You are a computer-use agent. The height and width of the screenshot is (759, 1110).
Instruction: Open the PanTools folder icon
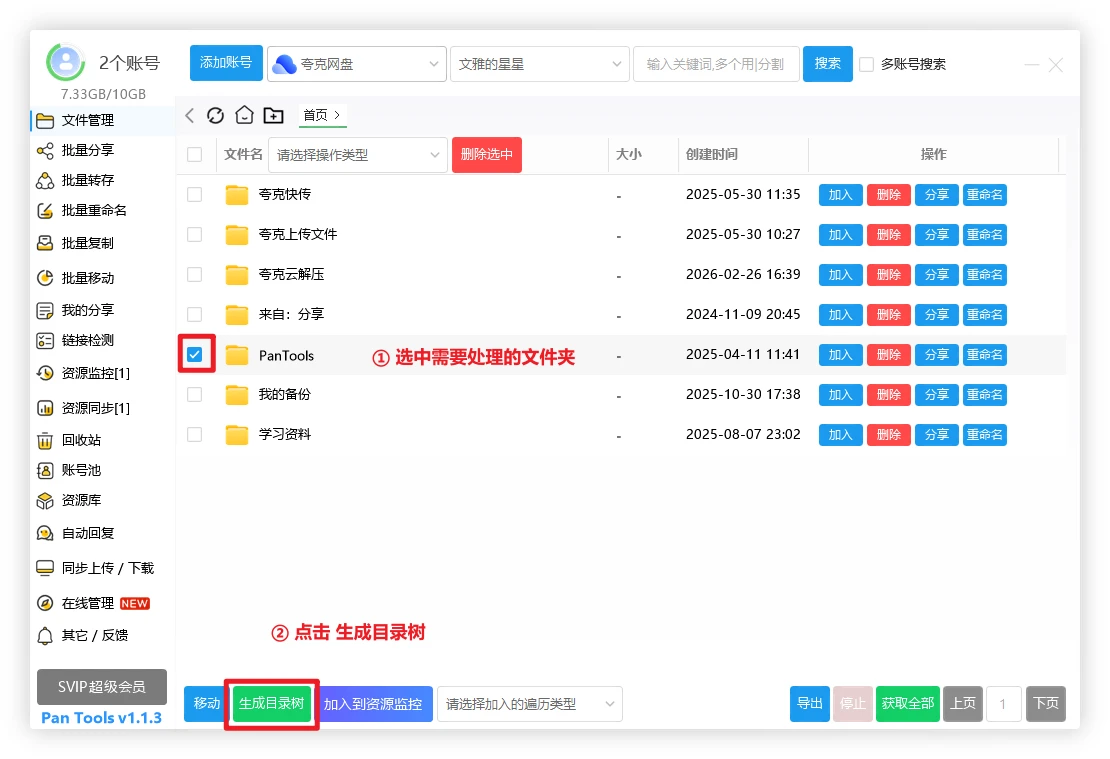(237, 355)
